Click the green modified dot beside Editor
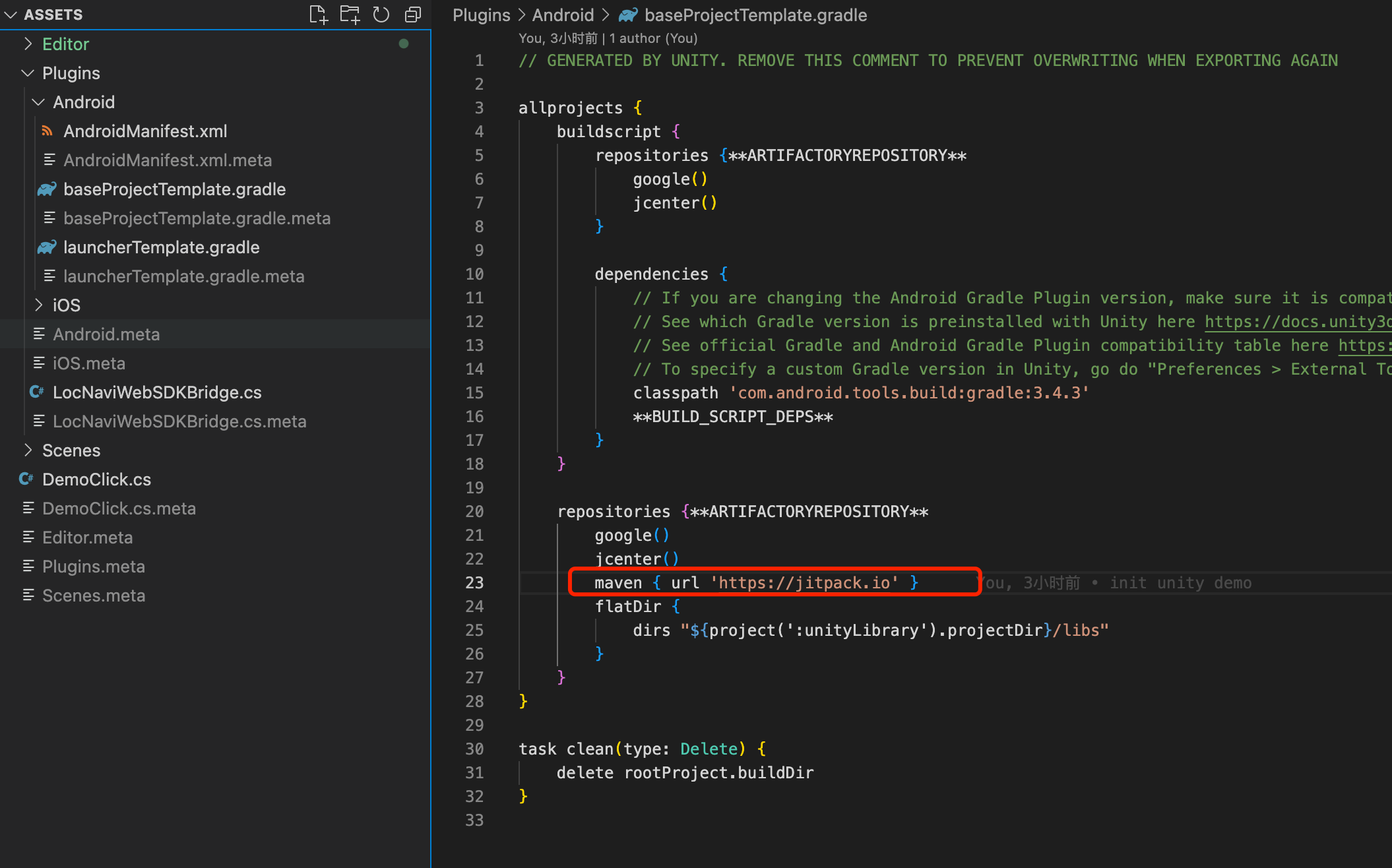This screenshot has height=868, width=1392. [403, 44]
